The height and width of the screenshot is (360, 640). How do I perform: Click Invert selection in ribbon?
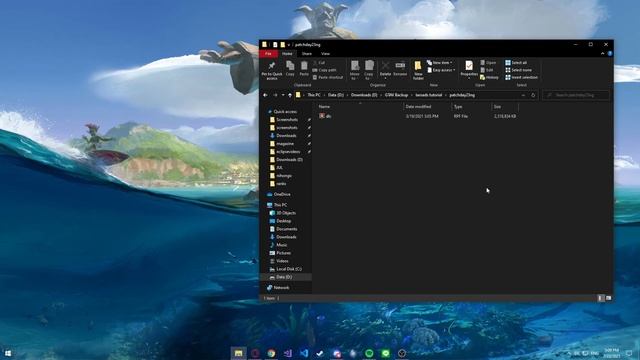coord(522,77)
